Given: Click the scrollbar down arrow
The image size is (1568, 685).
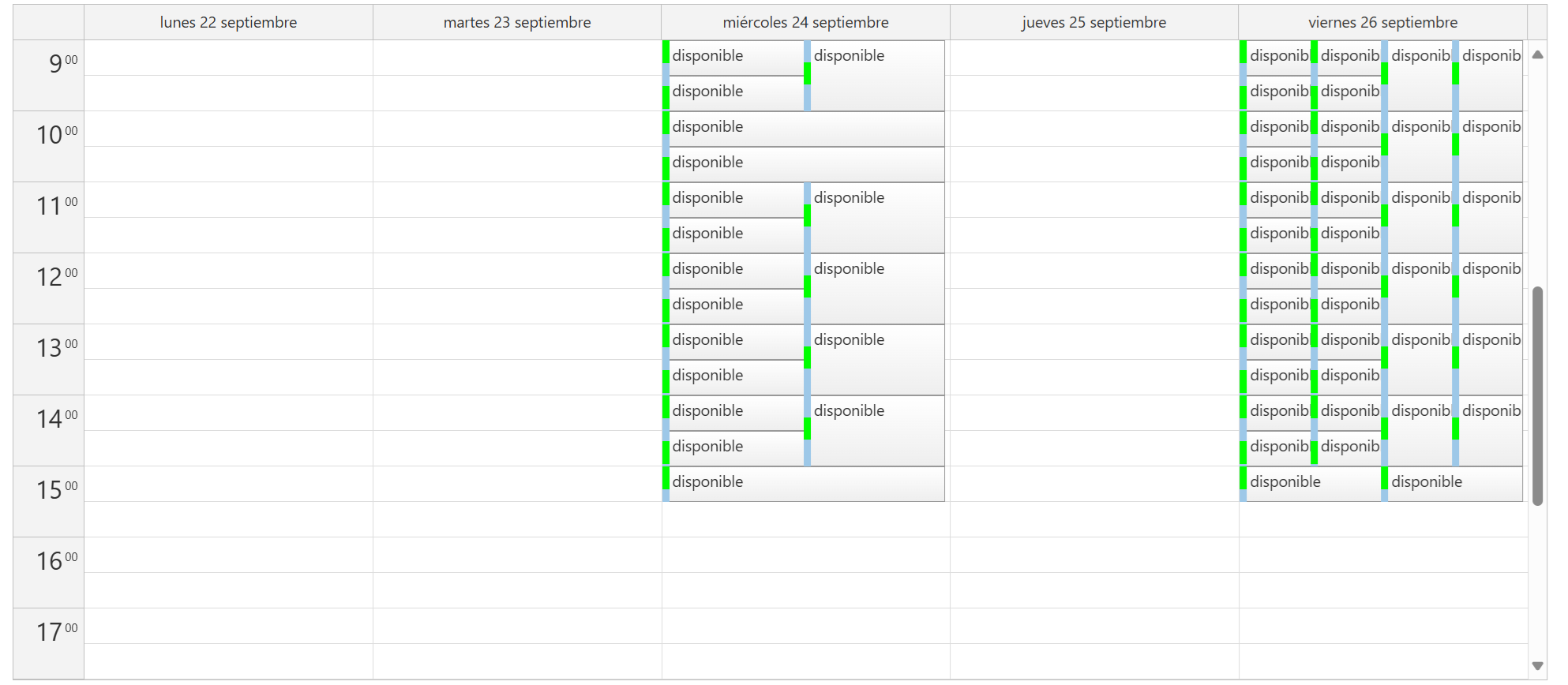Looking at the screenshot, I should pyautogui.click(x=1537, y=666).
